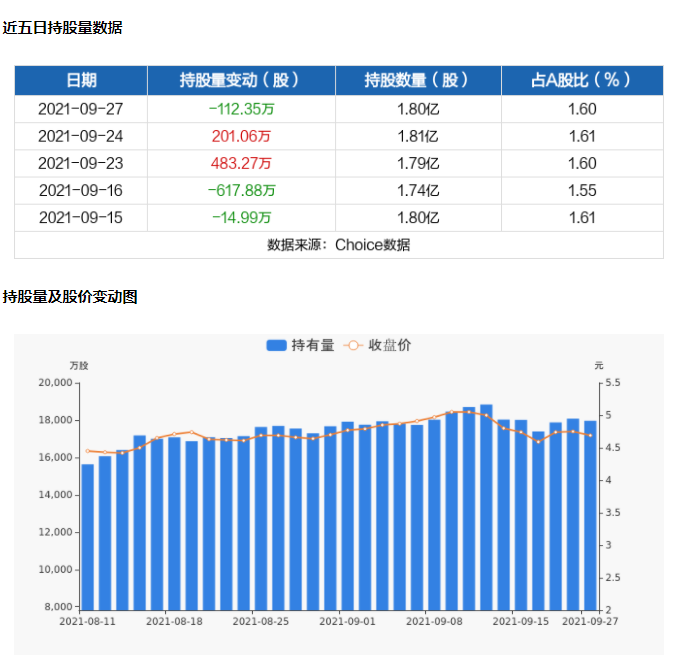Click the 数据来源：Choice数据 footer text
674x655 pixels.
[339, 245]
